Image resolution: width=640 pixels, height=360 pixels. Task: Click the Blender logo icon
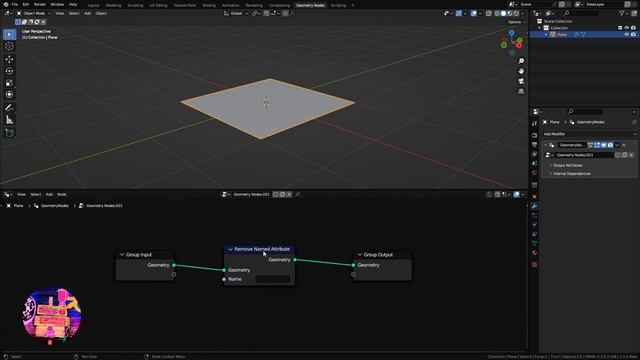pyautogui.click(x=5, y=4)
